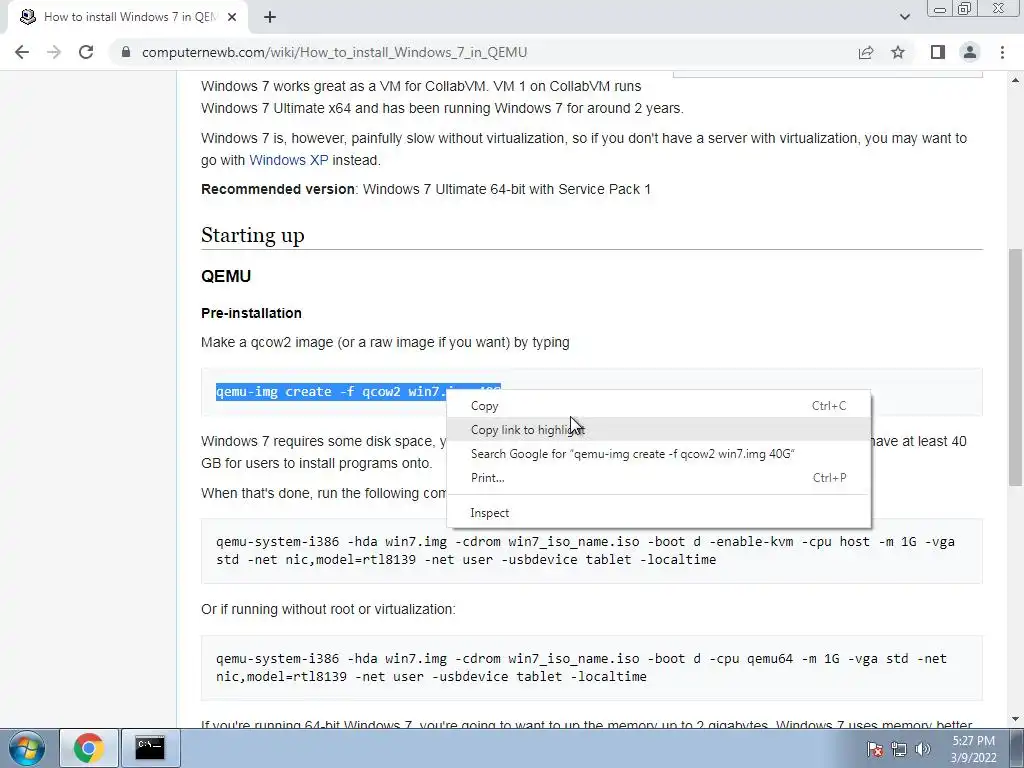Open the volume speaker tray icon
The height and width of the screenshot is (768, 1024).
(923, 749)
